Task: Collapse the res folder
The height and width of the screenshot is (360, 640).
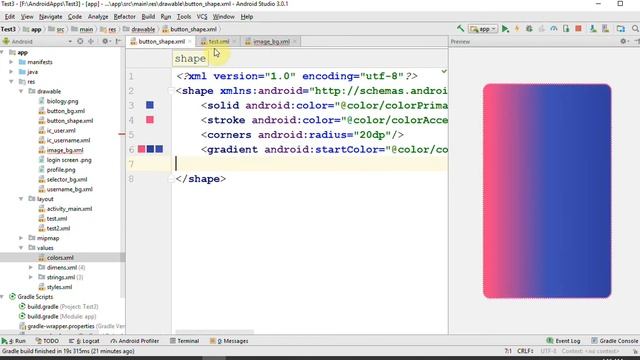Action: click(x=11, y=82)
